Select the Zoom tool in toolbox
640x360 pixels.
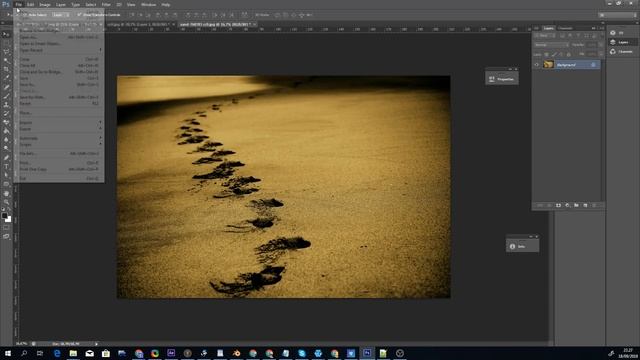pyautogui.click(x=6, y=202)
